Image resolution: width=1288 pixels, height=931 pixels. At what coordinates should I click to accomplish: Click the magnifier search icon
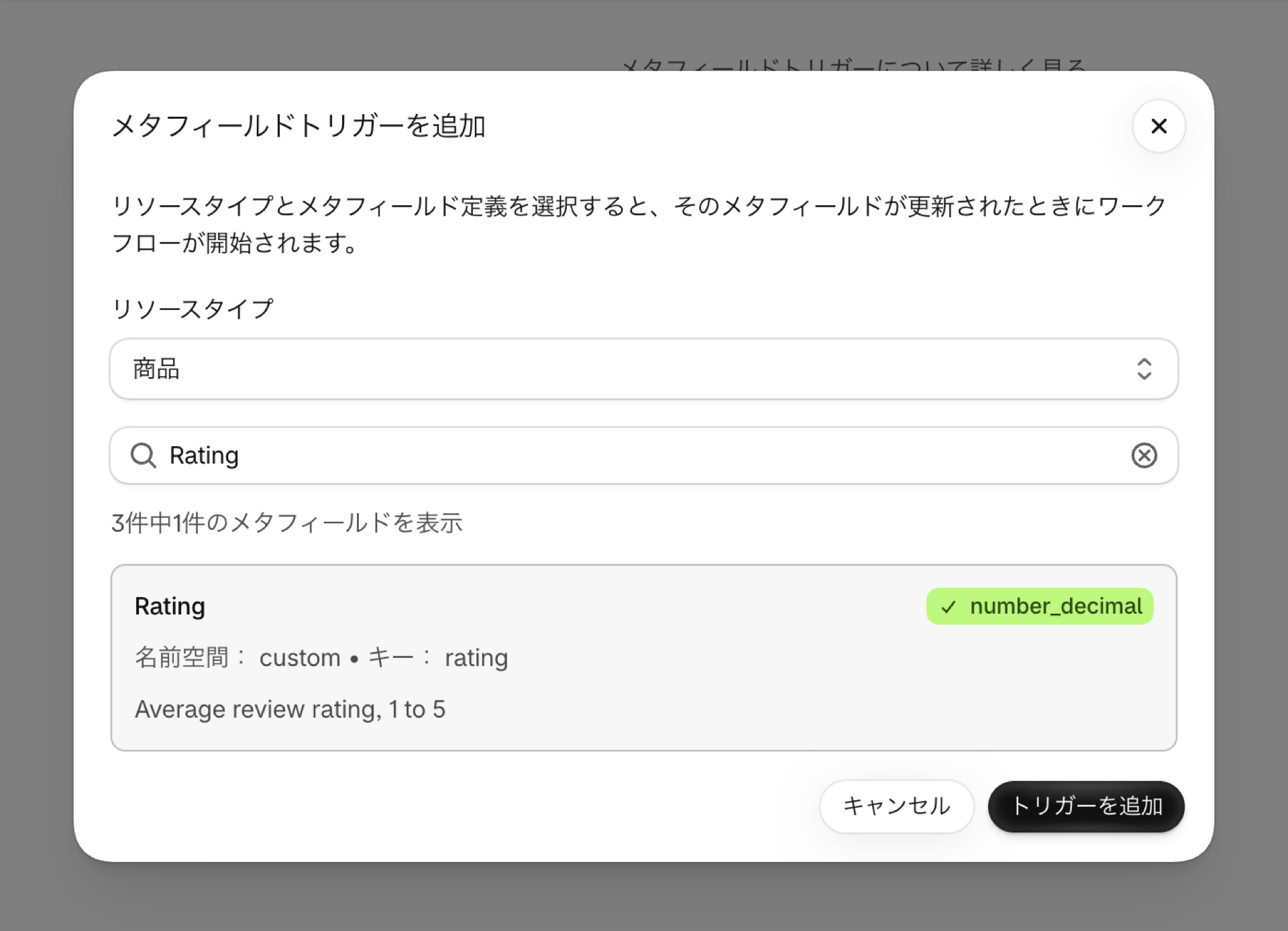coord(143,455)
